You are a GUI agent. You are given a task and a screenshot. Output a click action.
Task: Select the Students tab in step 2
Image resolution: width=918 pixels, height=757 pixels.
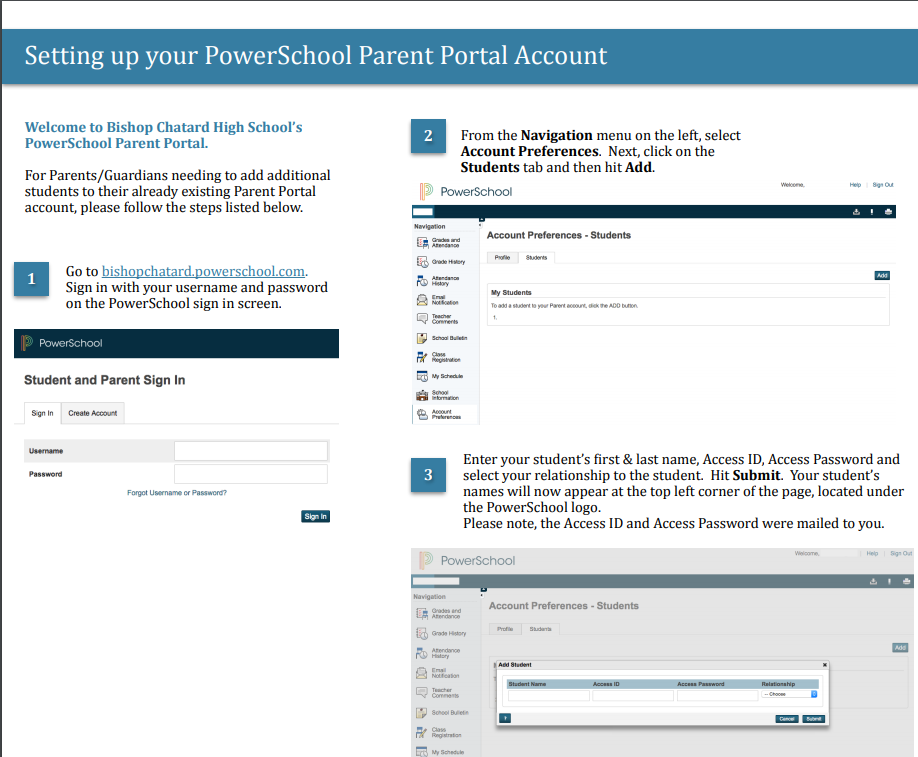pos(537,258)
